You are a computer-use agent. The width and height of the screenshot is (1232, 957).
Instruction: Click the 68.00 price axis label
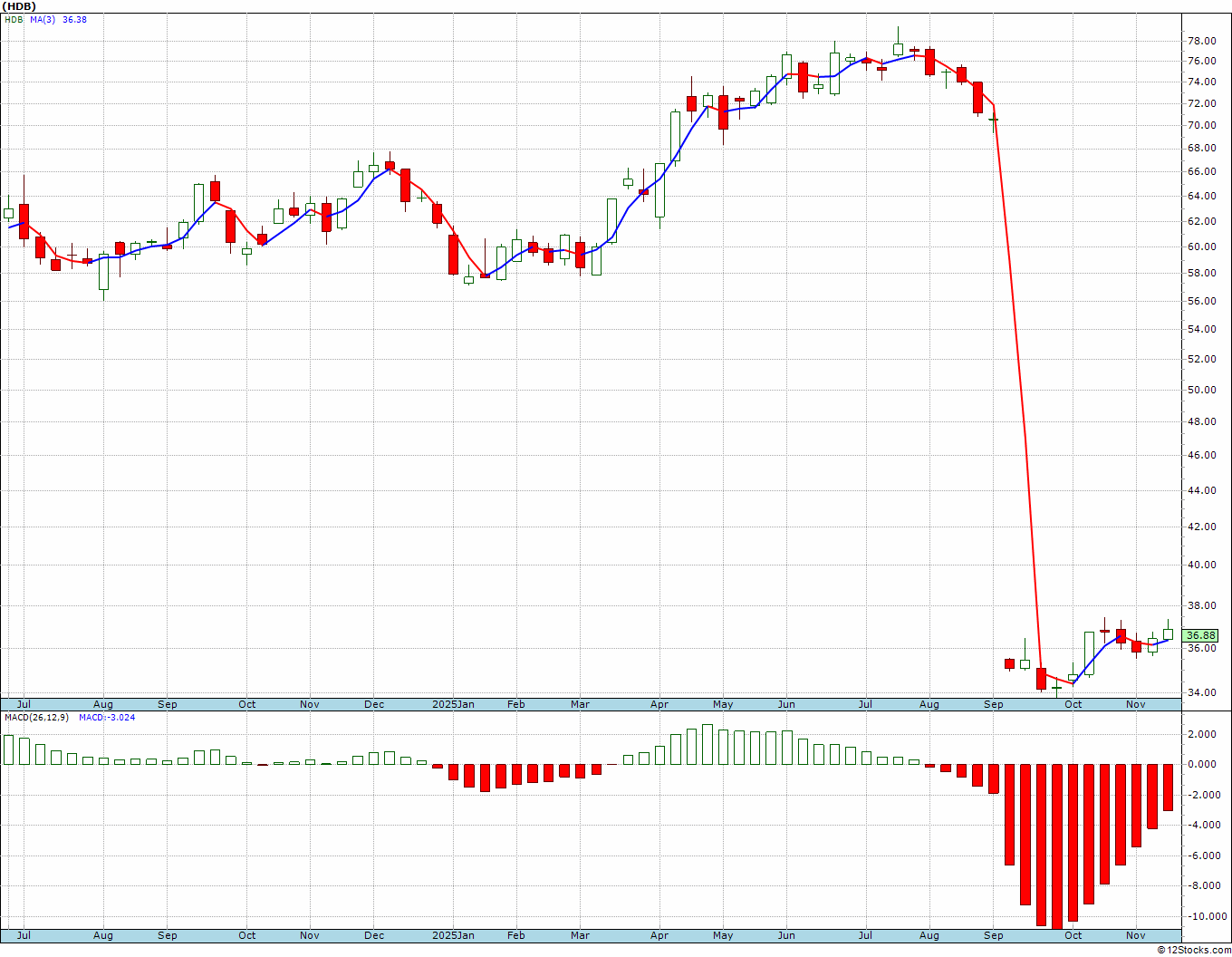1201,148
